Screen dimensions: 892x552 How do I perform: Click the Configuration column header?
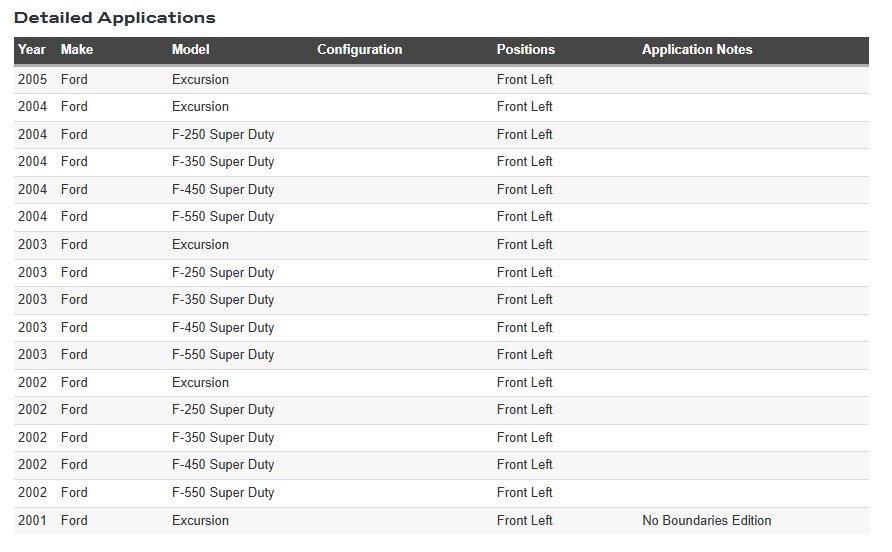pos(359,50)
